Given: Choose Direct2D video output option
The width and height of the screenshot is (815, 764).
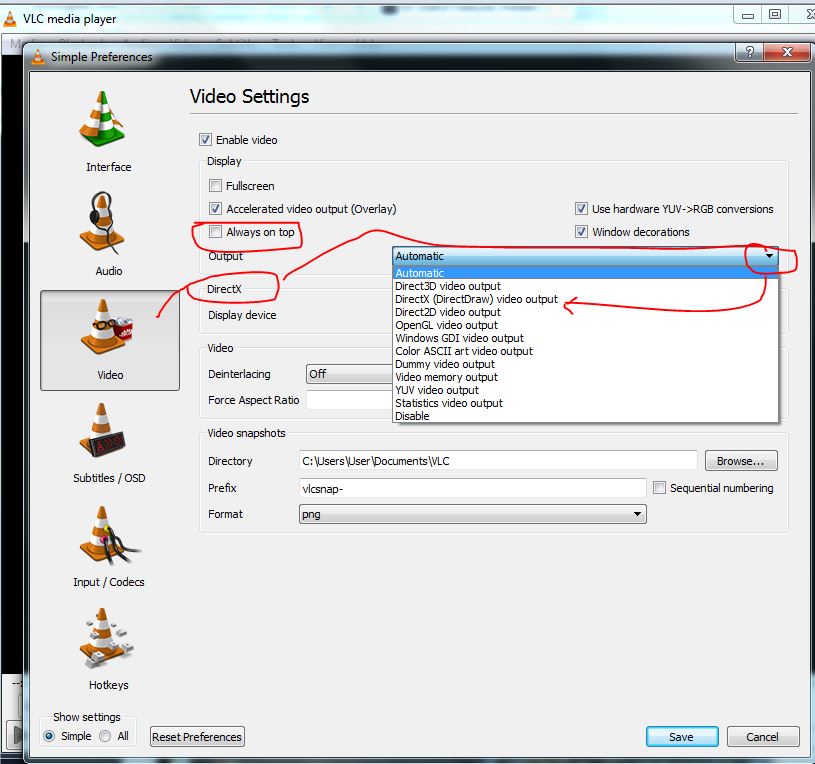Looking at the screenshot, I should point(585,312).
